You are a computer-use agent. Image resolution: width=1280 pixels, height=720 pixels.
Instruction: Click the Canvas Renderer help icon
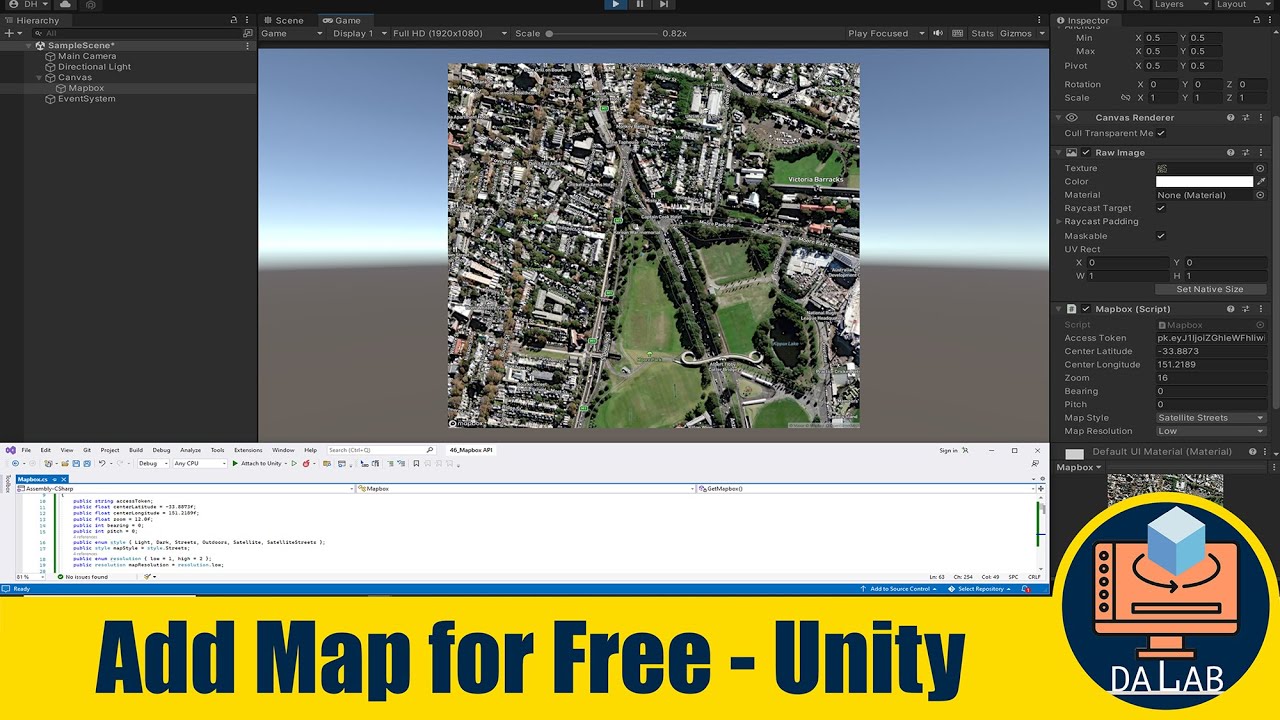(x=1231, y=117)
